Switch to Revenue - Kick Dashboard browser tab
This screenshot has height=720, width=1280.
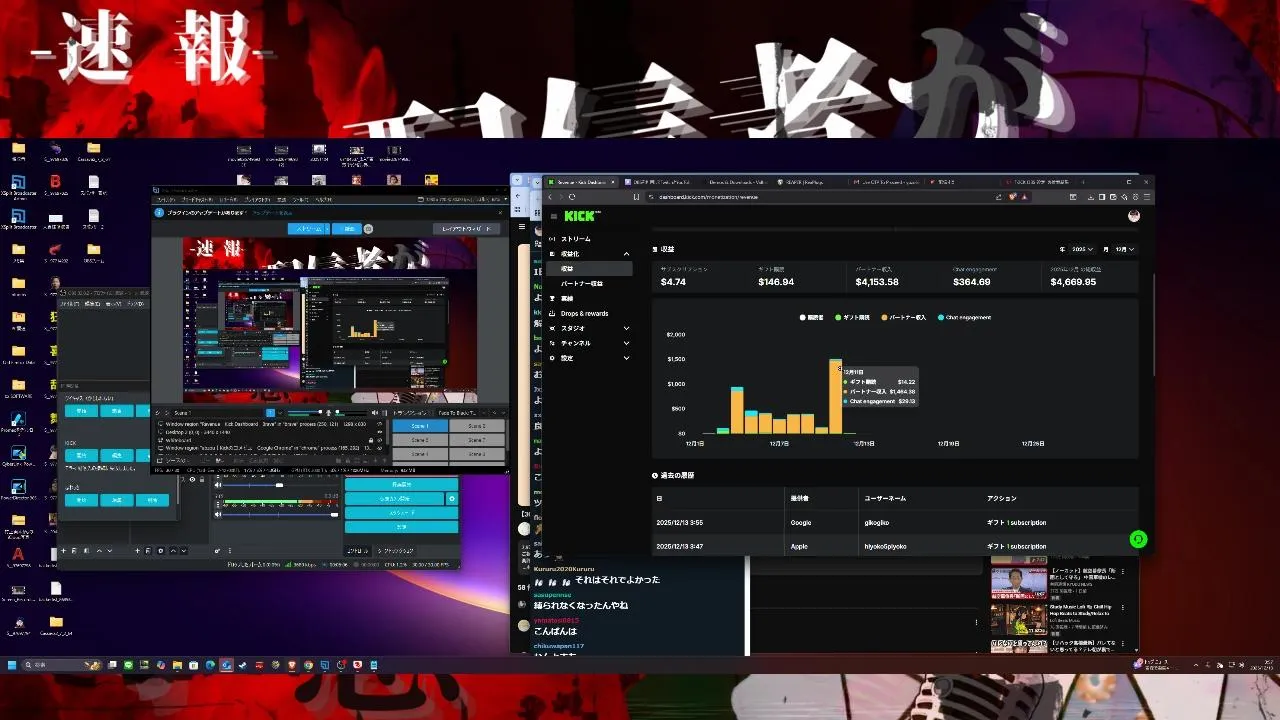pos(582,182)
